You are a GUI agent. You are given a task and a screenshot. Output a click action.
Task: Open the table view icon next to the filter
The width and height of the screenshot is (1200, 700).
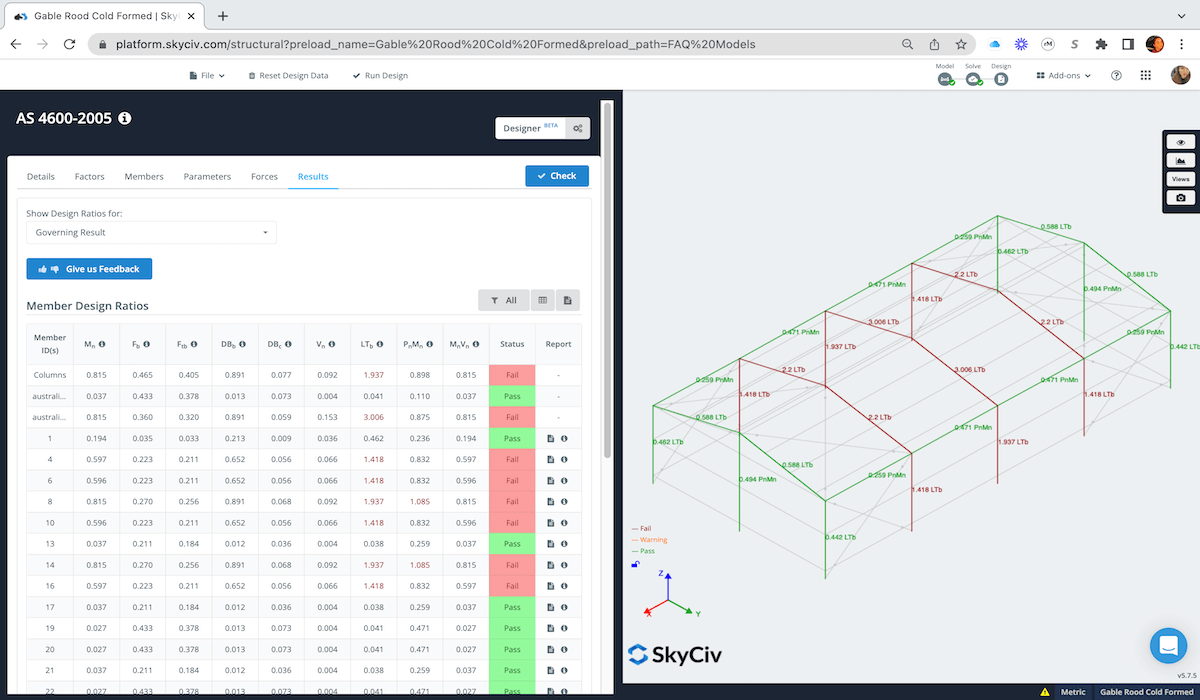coord(541,299)
